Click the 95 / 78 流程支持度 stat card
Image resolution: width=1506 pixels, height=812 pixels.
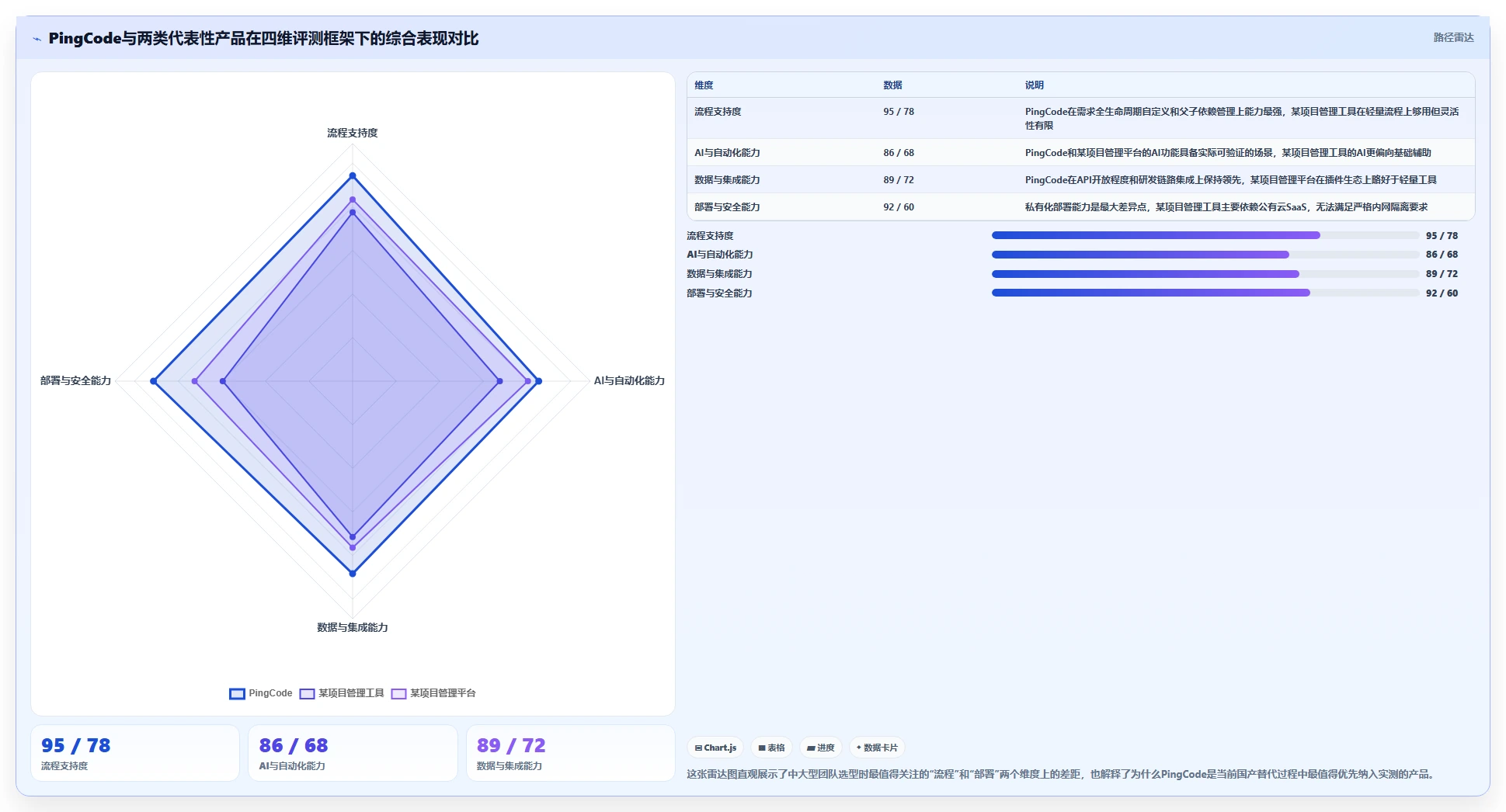coord(135,753)
